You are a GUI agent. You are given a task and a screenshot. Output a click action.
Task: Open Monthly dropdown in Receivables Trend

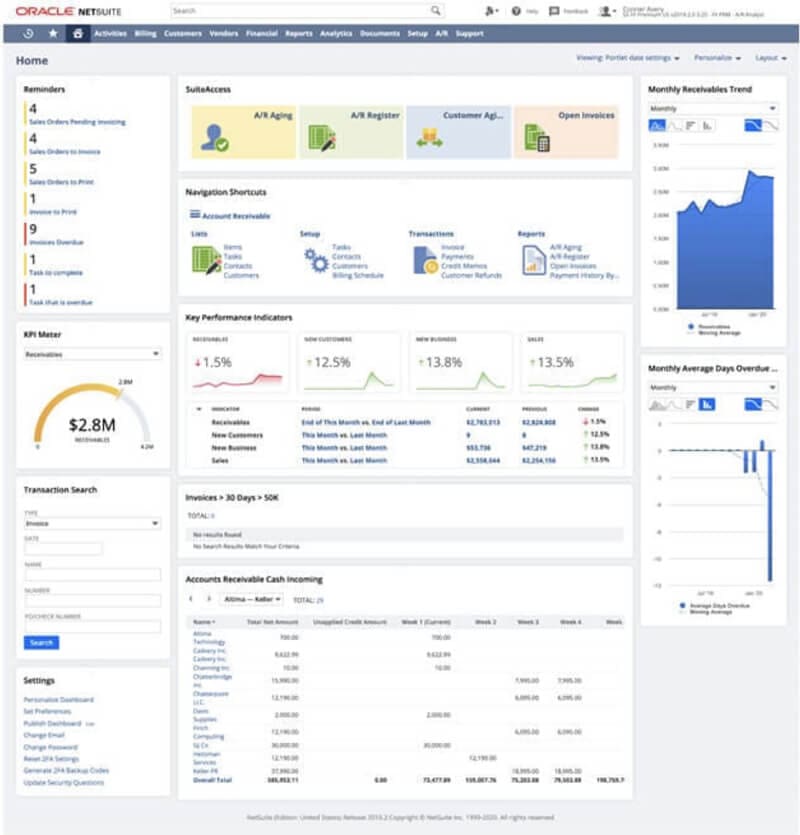pos(713,108)
